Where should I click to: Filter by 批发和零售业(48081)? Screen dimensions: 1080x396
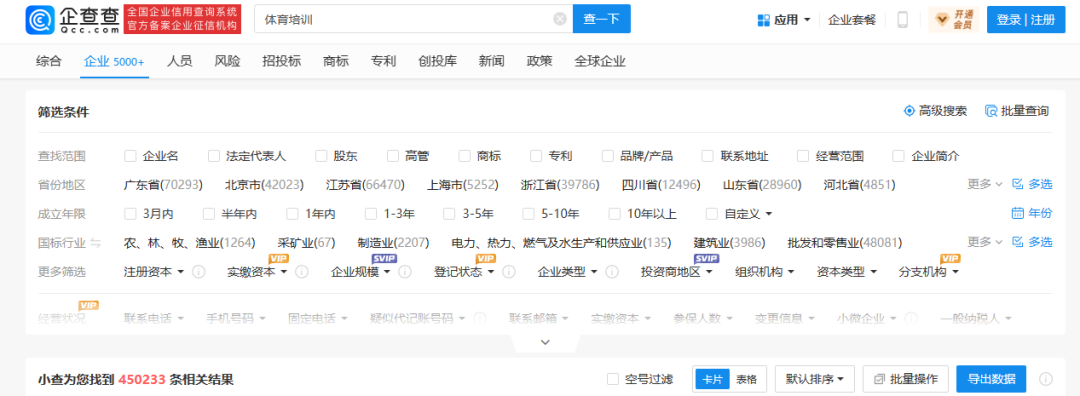[x=845, y=242]
